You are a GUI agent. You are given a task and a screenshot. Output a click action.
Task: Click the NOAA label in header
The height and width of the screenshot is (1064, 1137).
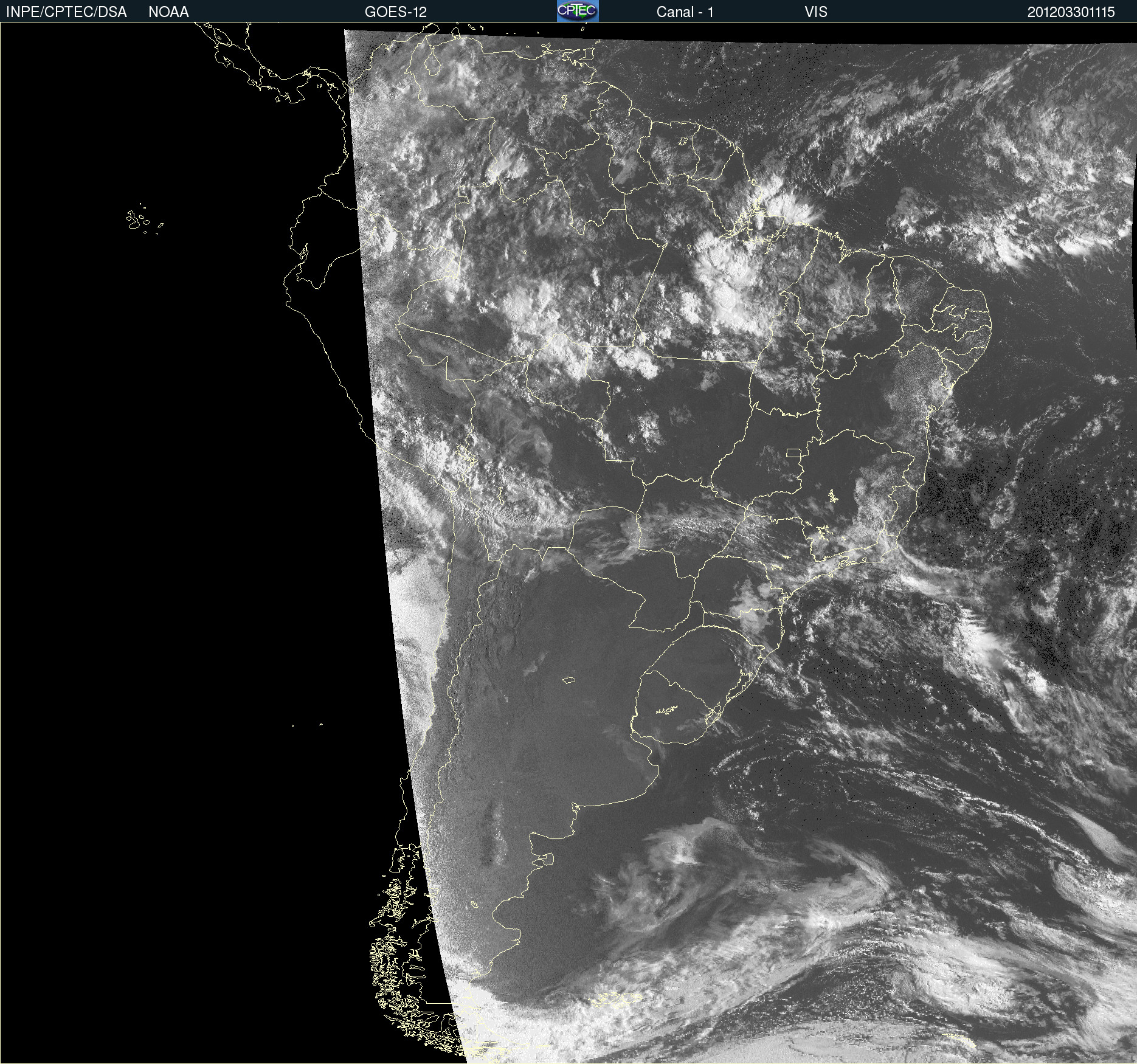click(x=168, y=12)
